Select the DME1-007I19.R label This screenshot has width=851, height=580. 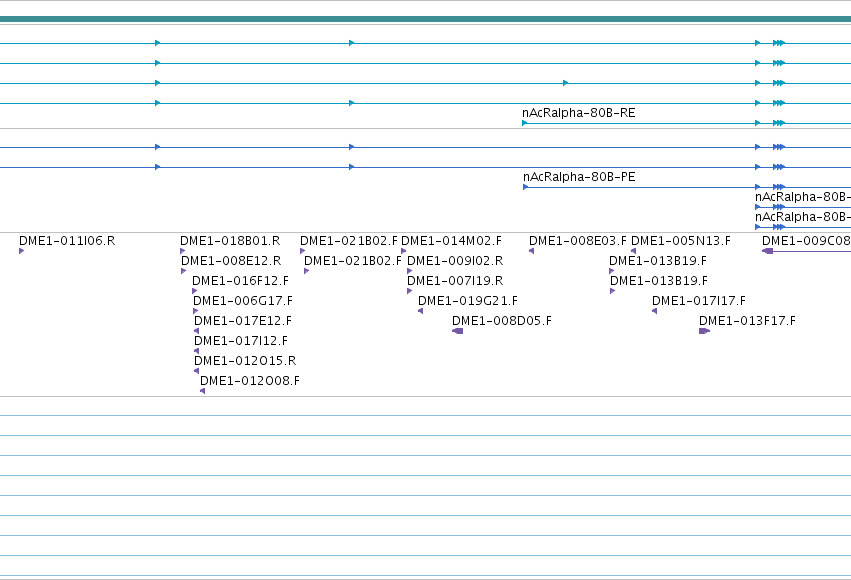[455, 281]
